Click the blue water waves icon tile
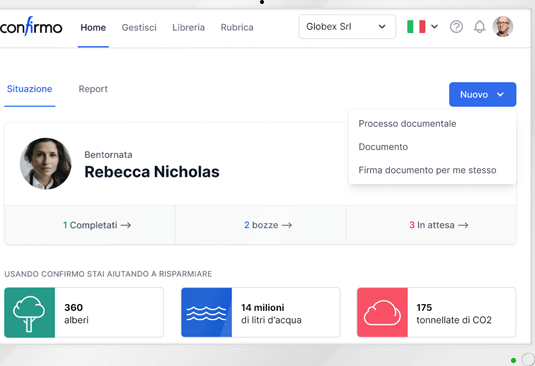The height and width of the screenshot is (366, 535). pyautogui.click(x=206, y=312)
